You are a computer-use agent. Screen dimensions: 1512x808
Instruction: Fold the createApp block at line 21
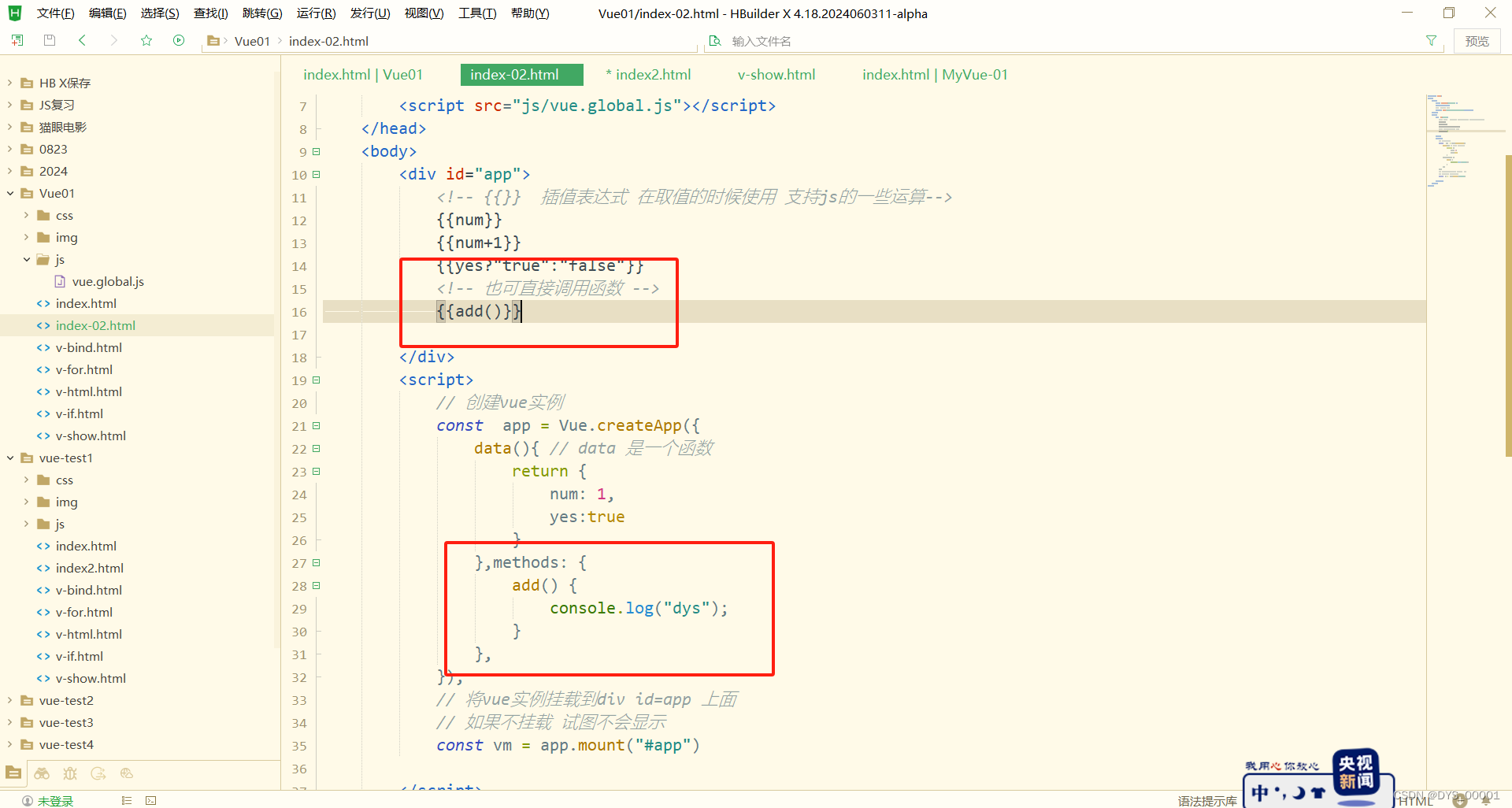tap(317, 425)
